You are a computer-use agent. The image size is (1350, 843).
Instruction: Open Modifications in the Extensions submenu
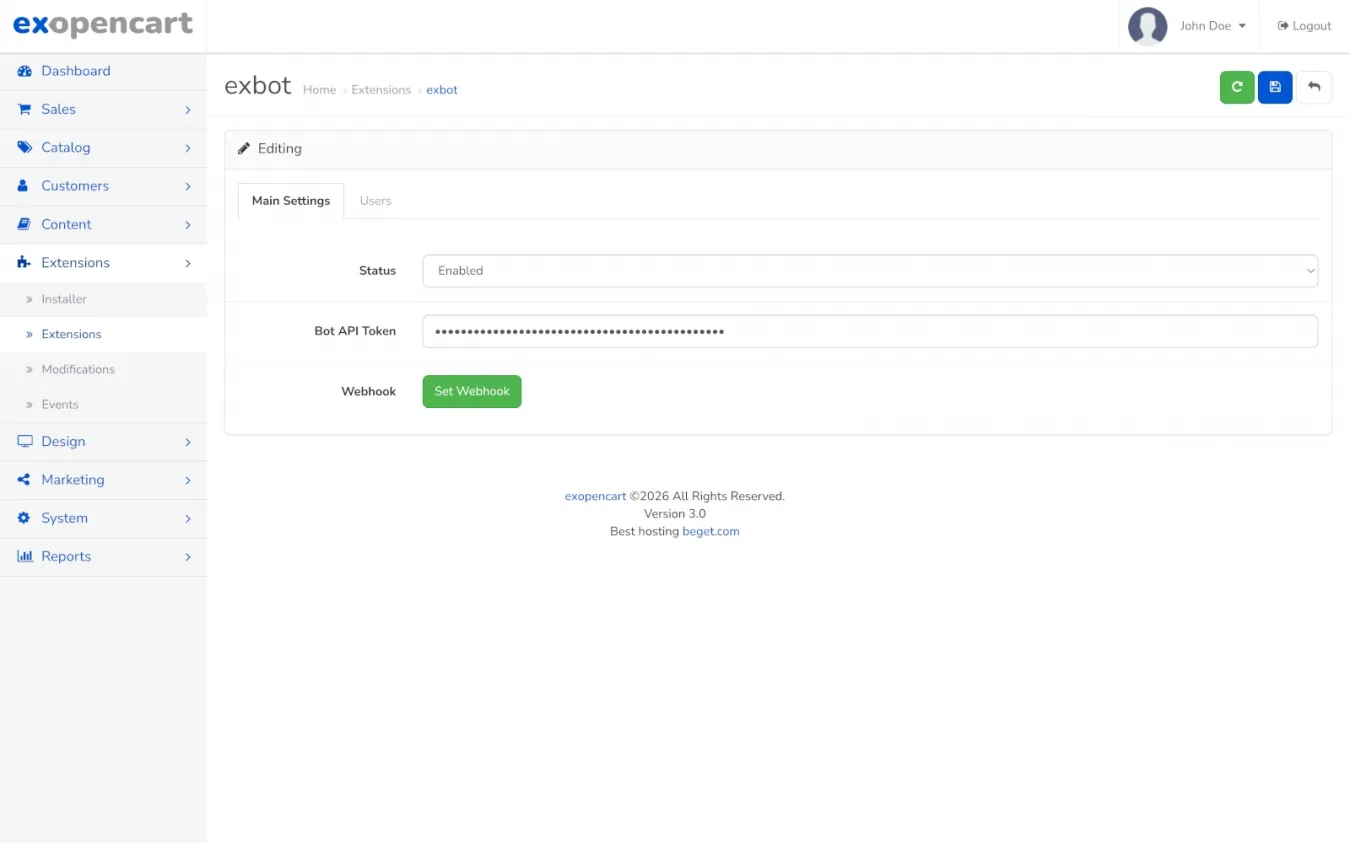(78, 369)
